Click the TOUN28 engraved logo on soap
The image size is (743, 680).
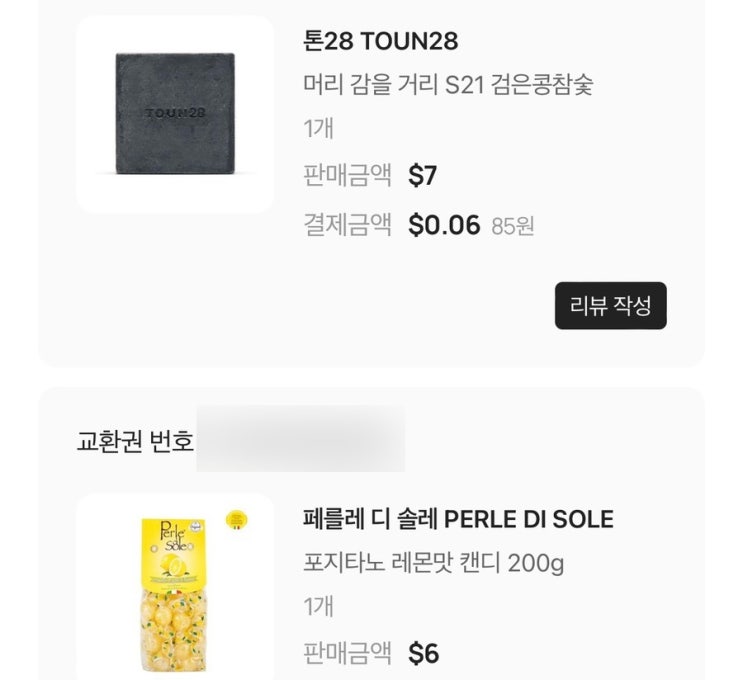(x=175, y=113)
